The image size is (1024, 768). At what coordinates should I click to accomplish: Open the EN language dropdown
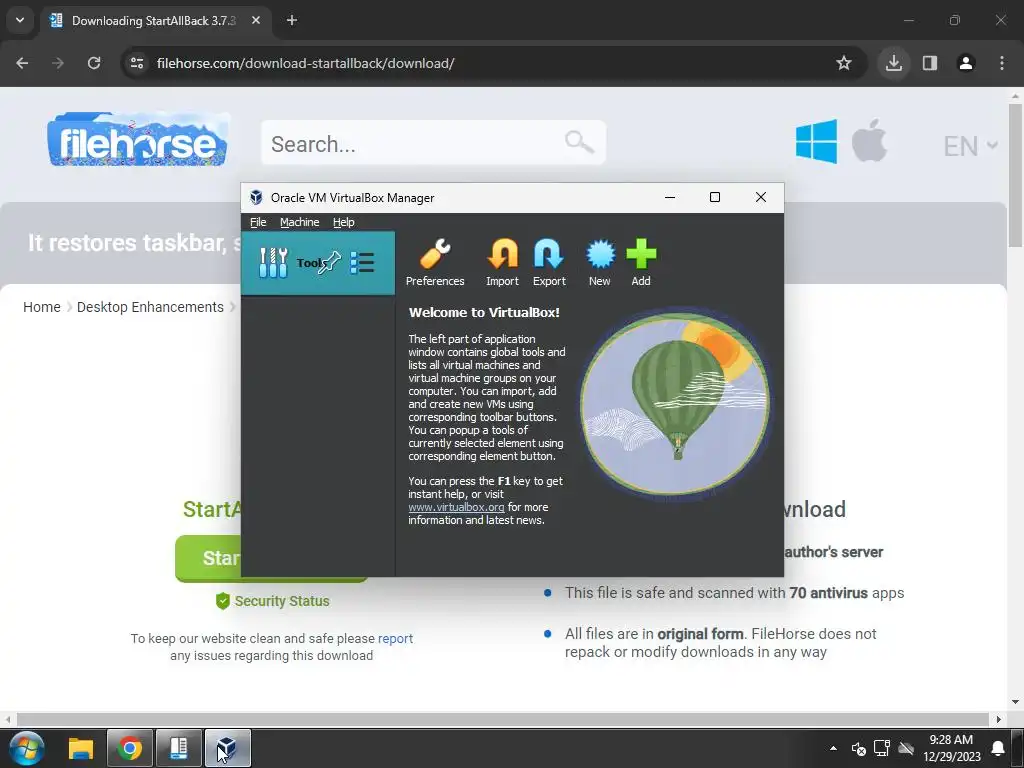[970, 146]
